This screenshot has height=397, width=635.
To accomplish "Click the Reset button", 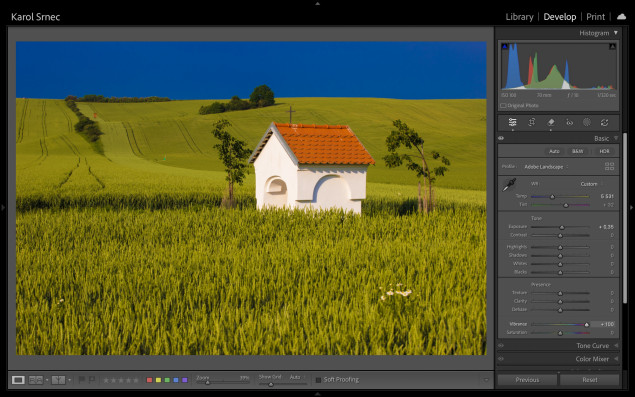I will click(590, 380).
